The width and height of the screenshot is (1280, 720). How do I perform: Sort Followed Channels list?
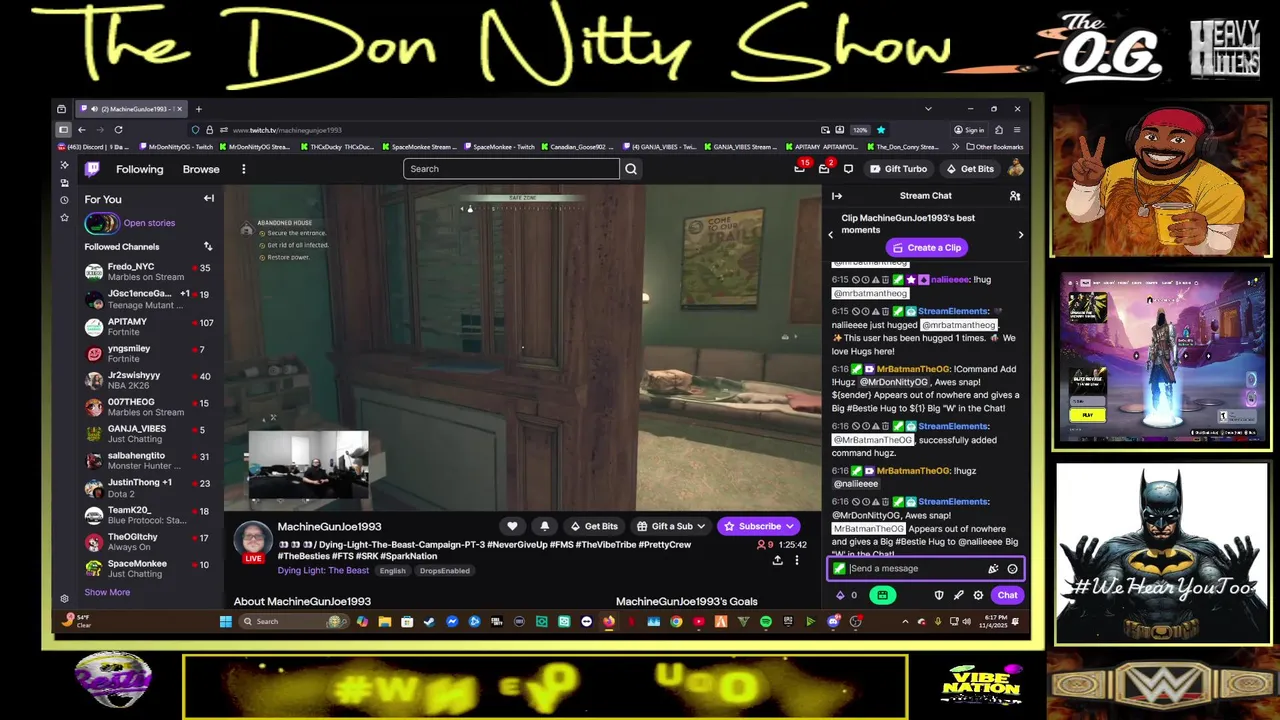pyautogui.click(x=208, y=246)
